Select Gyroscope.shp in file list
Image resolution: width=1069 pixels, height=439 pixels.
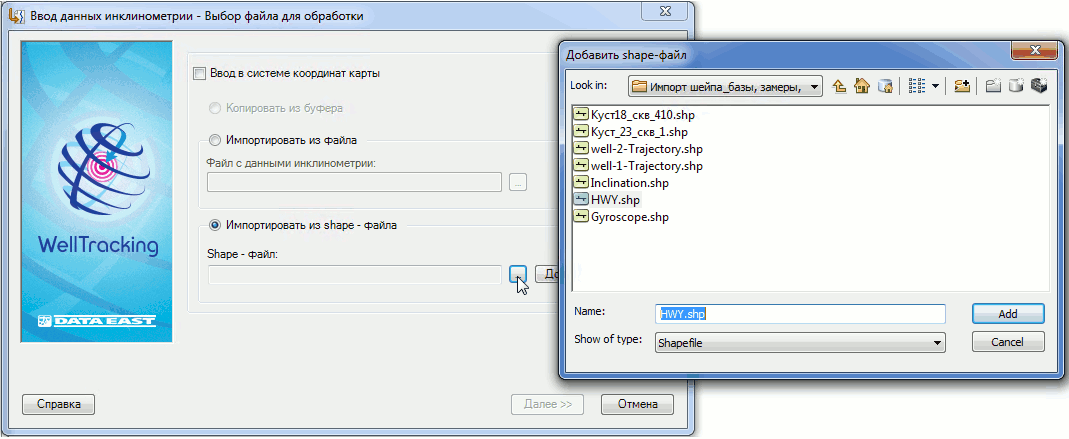tap(629, 217)
